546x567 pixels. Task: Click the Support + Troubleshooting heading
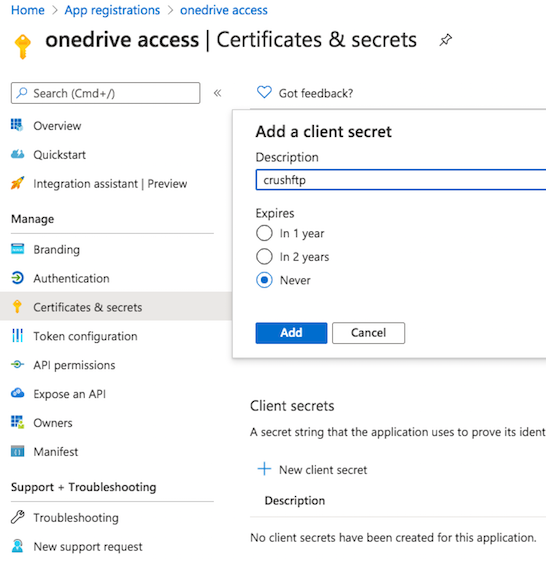pos(84,487)
